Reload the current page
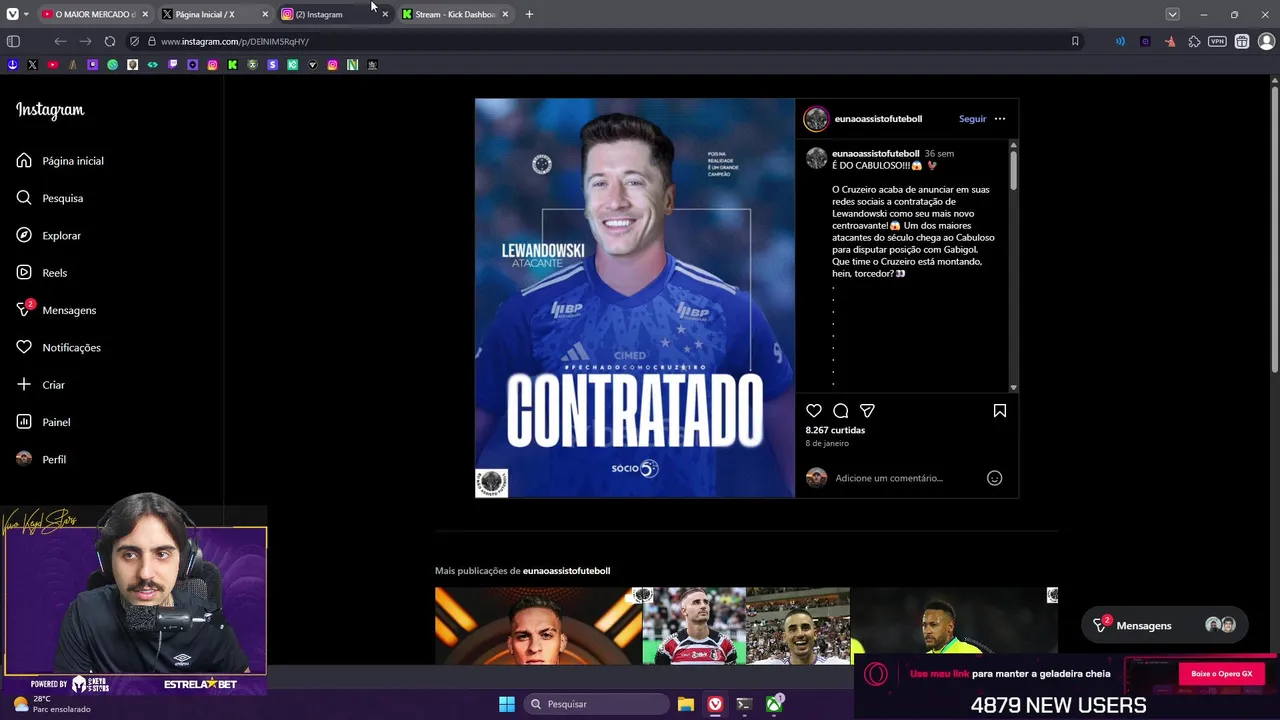This screenshot has height=720, width=1280. pos(110,41)
